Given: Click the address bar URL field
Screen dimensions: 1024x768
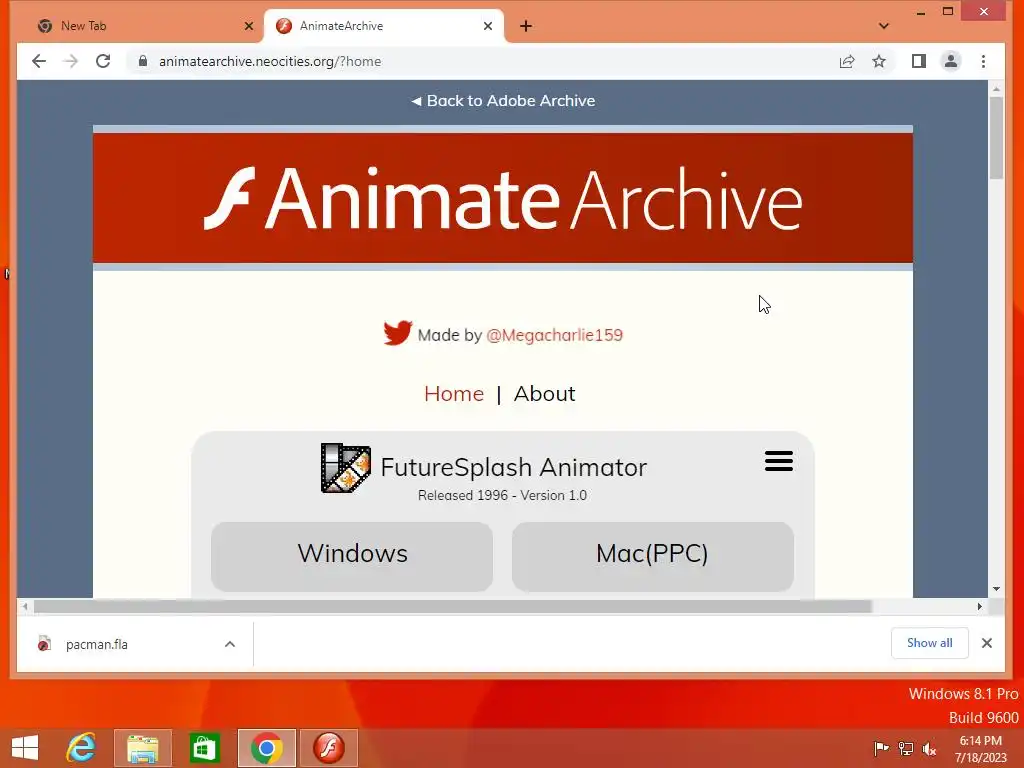Looking at the screenshot, I should pyautogui.click(x=483, y=61).
